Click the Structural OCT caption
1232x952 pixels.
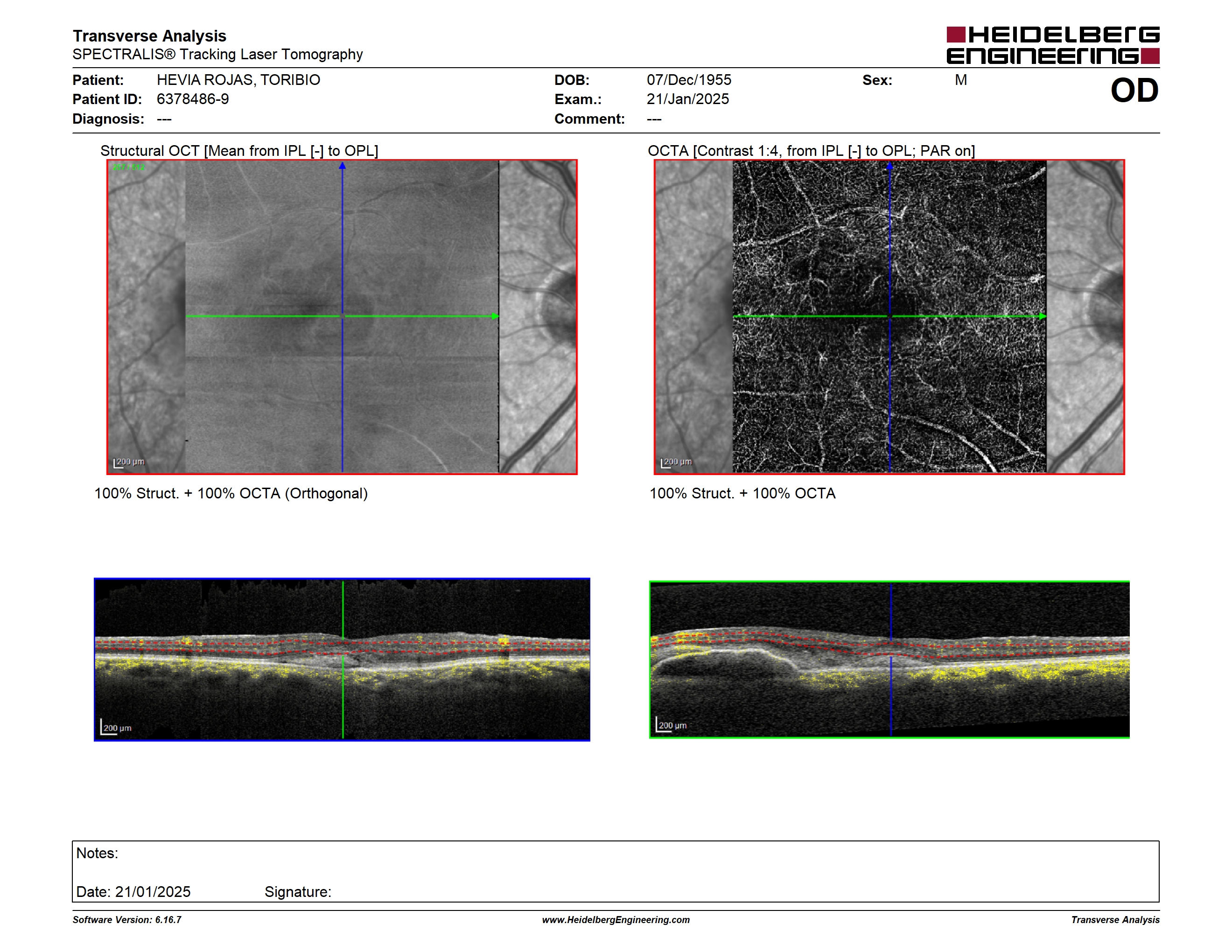tap(239, 151)
